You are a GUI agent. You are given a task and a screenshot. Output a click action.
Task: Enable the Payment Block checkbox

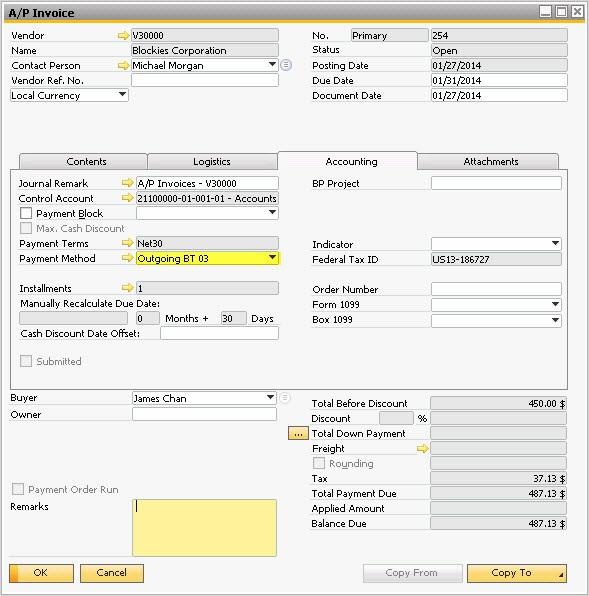tap(26, 213)
